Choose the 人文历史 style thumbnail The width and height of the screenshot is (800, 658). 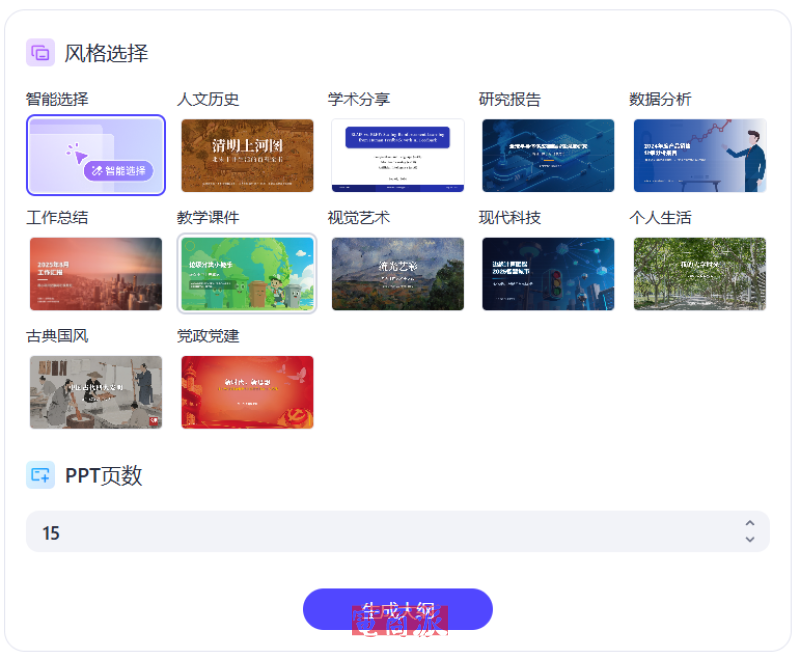click(247, 155)
